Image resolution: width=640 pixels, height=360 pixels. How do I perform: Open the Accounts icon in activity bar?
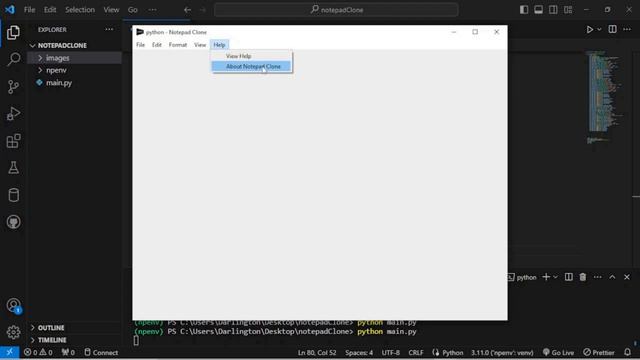pyautogui.click(x=13, y=306)
